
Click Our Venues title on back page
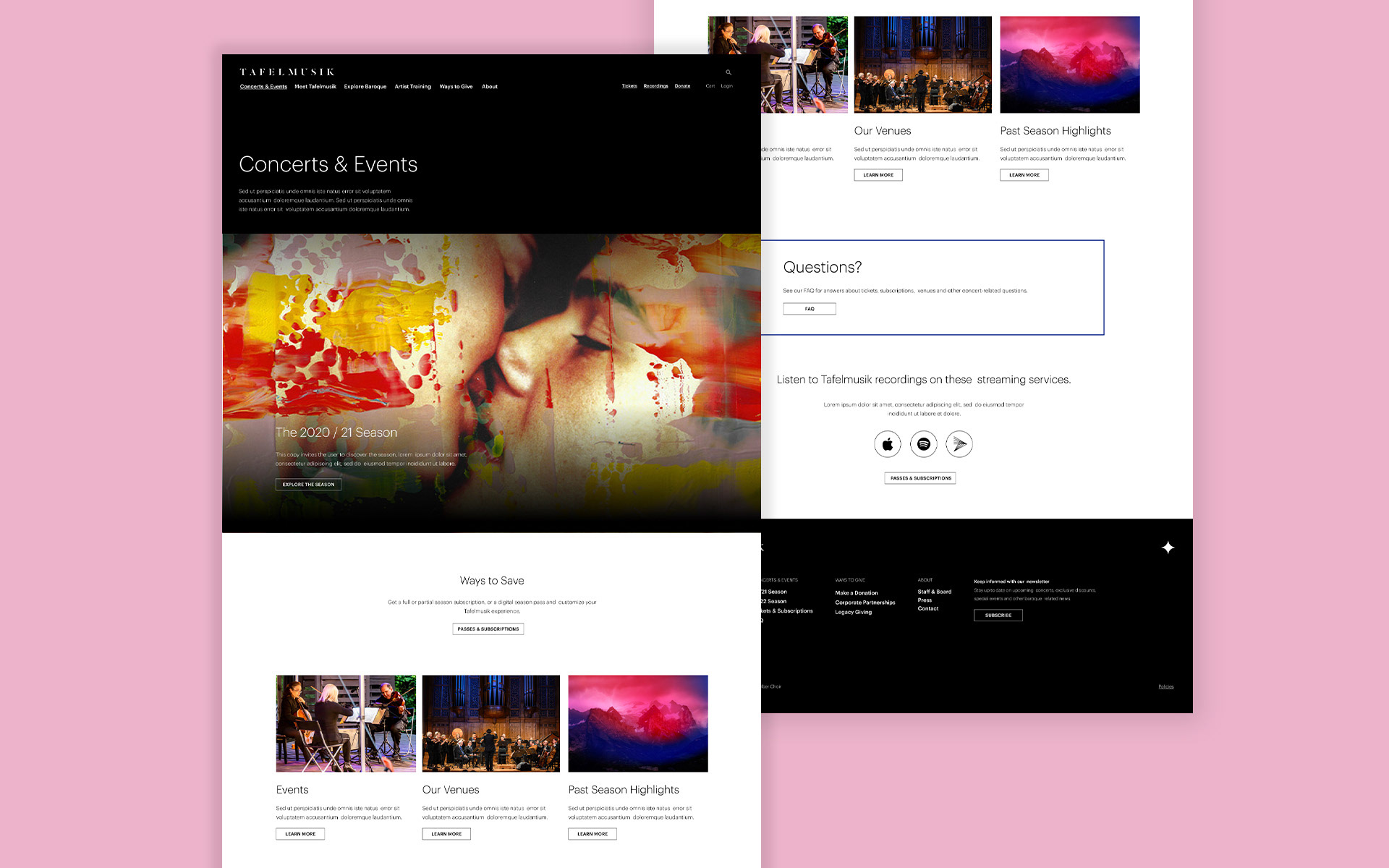tap(883, 131)
